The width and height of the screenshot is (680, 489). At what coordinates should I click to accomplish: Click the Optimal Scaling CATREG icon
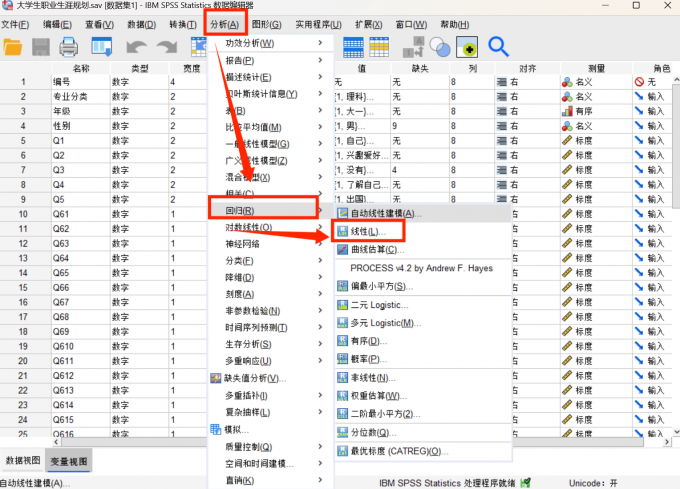tap(343, 451)
